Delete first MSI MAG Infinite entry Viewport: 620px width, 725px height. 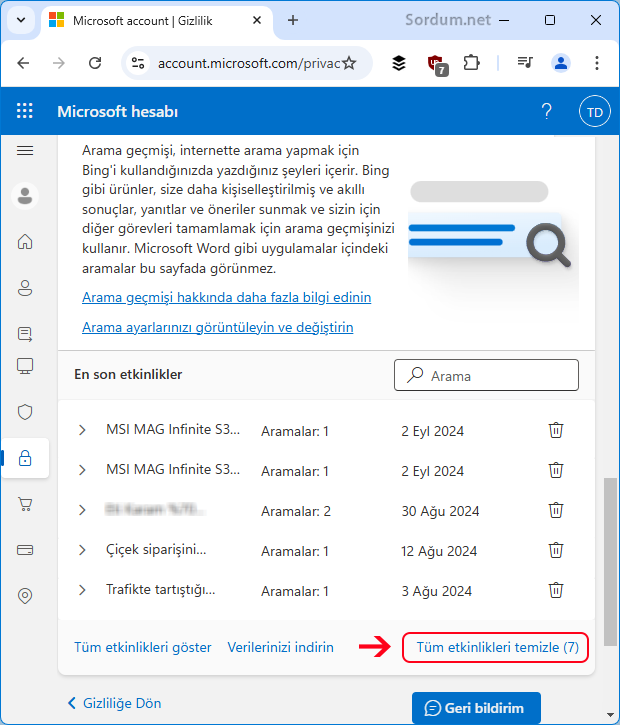556,430
